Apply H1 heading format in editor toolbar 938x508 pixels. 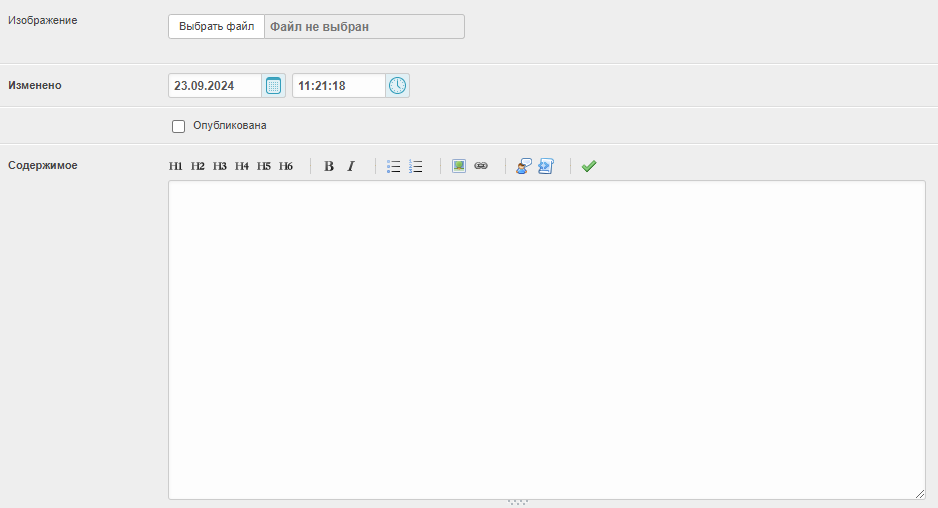tap(175, 166)
